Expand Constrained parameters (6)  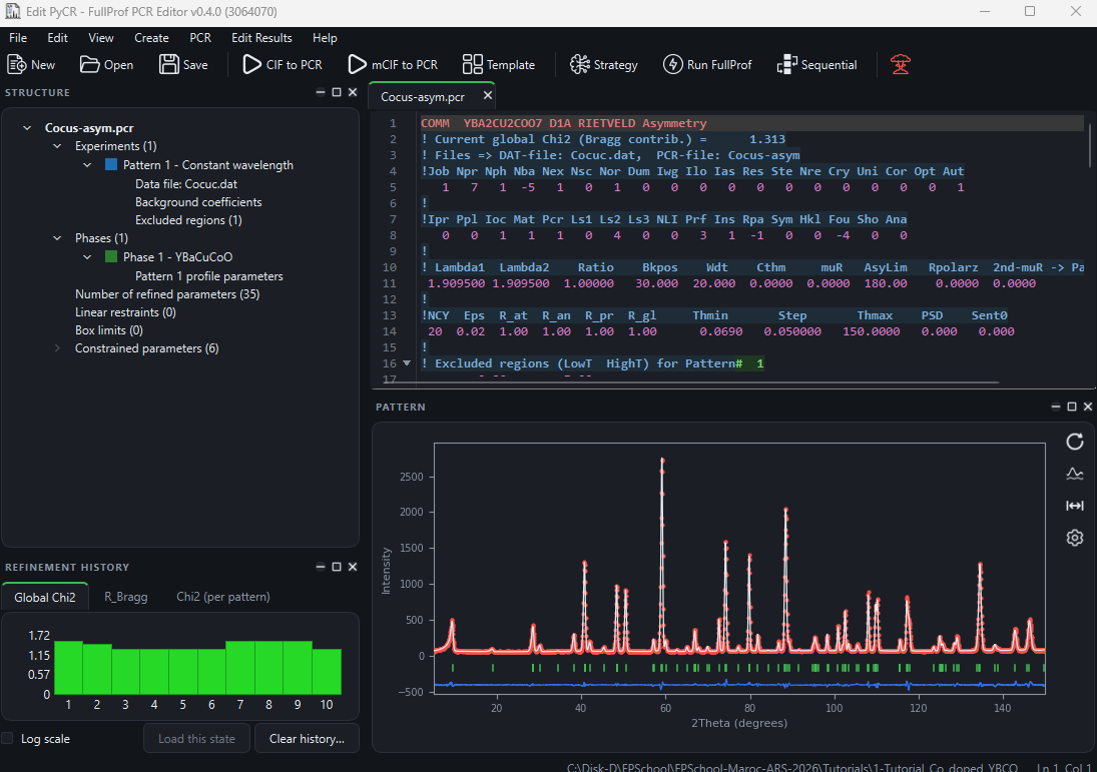(57, 349)
